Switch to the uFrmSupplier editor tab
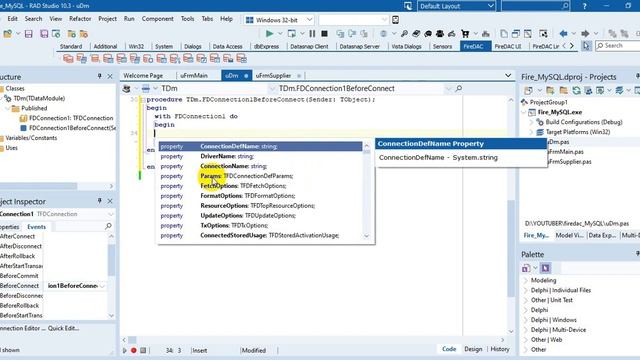This screenshot has width=640, height=360. 273,76
